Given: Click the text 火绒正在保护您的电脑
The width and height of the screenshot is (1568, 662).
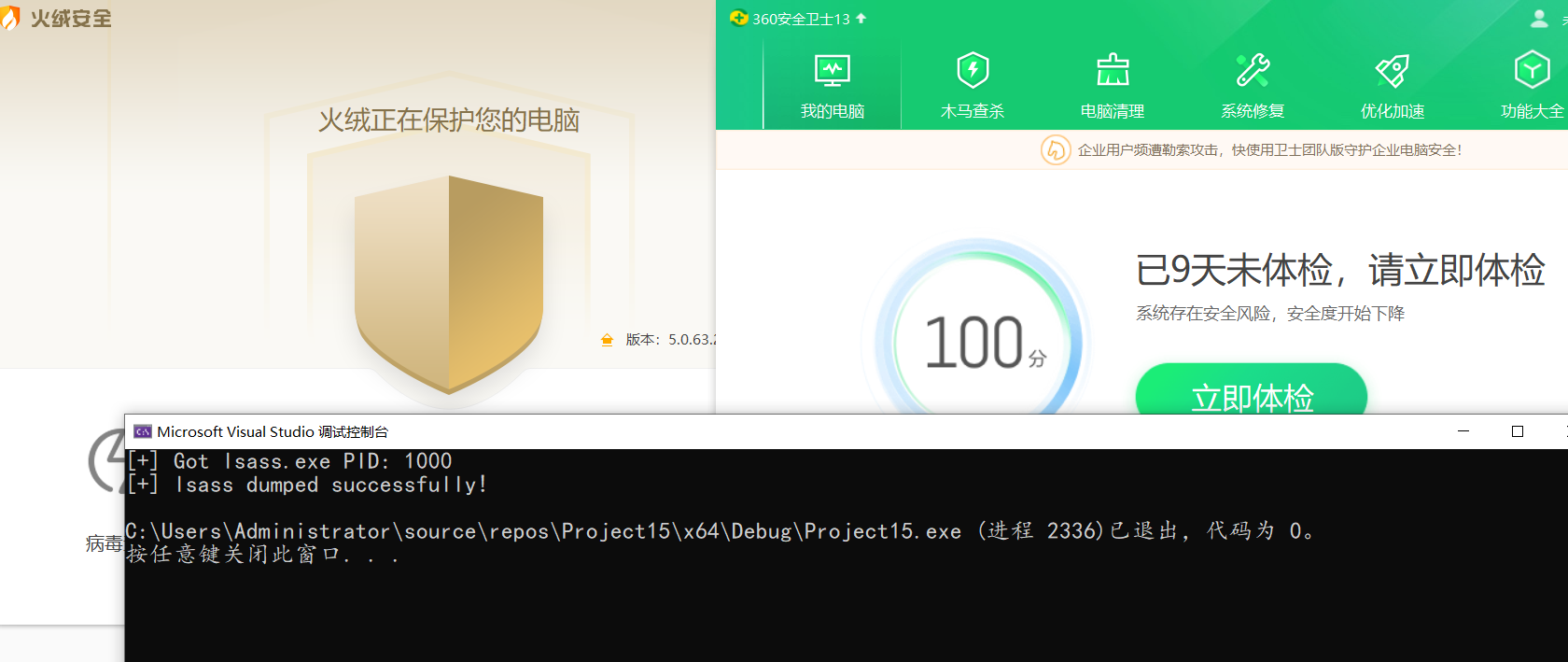Looking at the screenshot, I should click(449, 120).
